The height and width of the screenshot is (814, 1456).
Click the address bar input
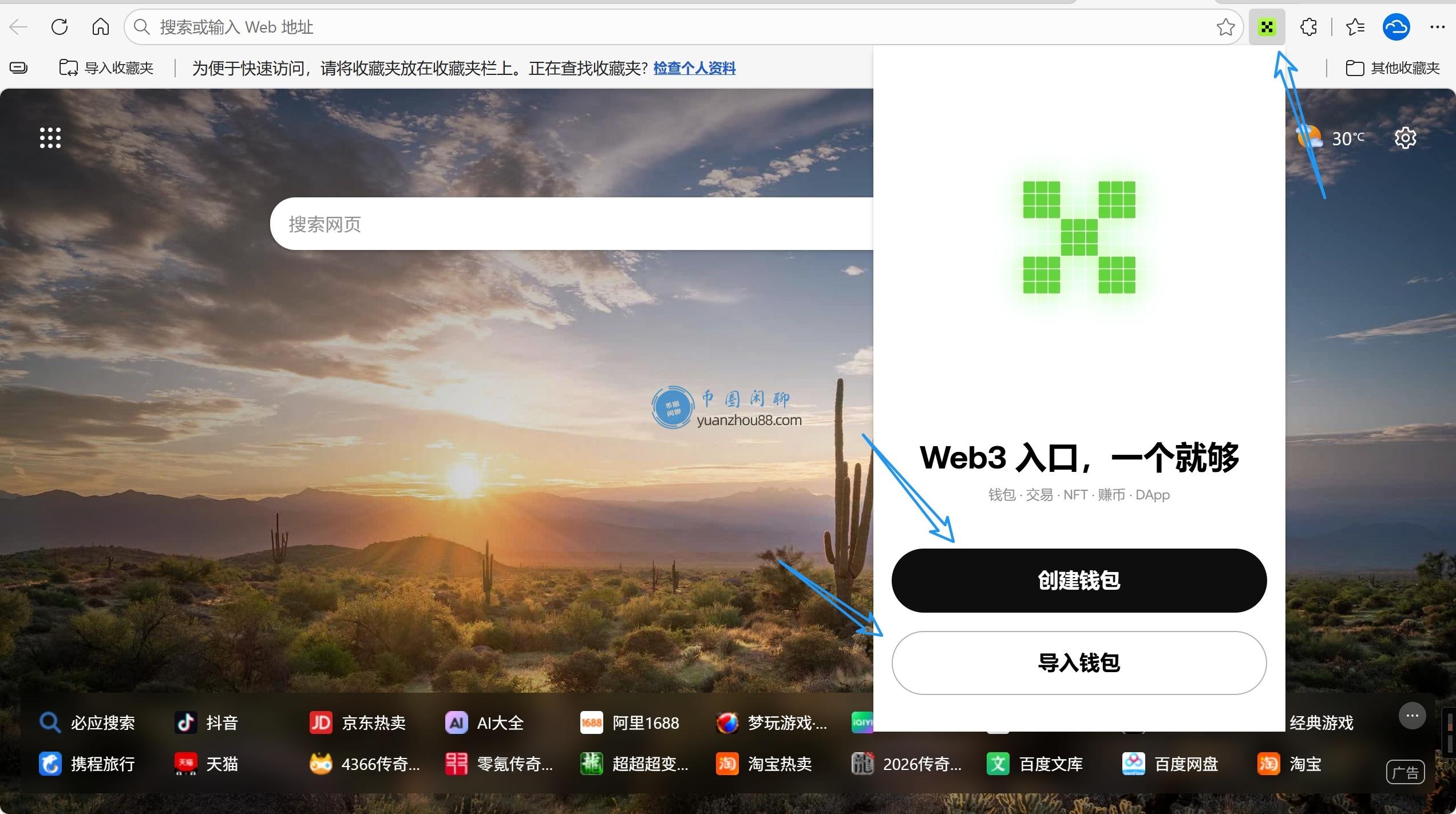tap(630, 27)
